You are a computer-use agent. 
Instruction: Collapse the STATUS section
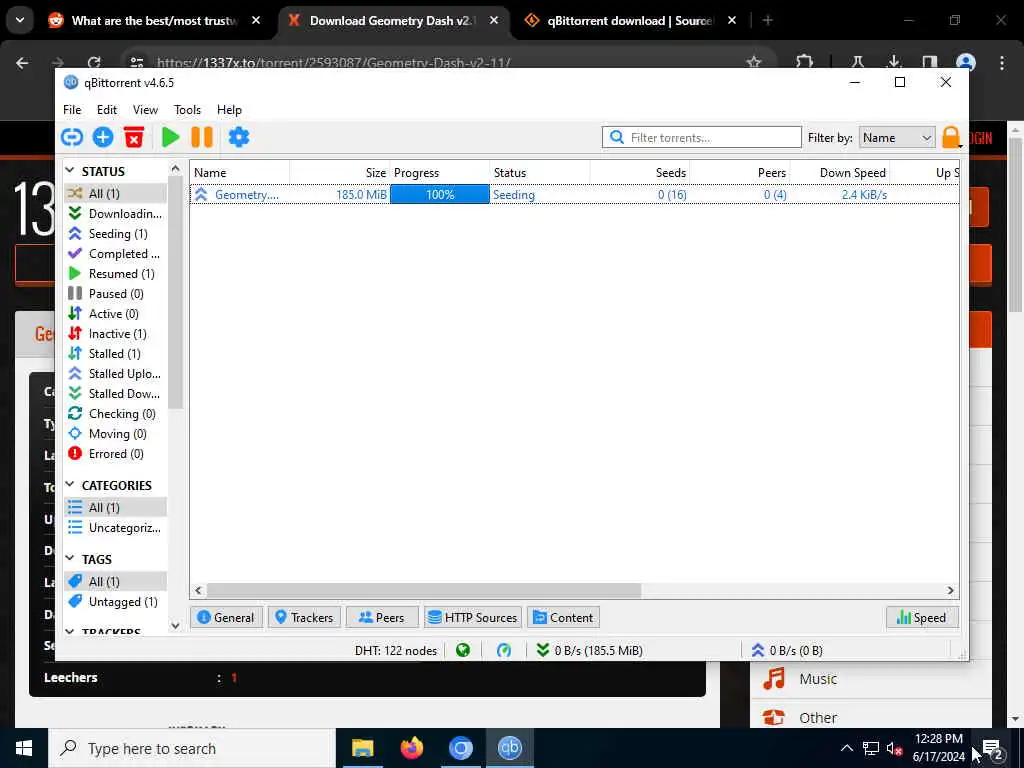[x=70, y=170]
